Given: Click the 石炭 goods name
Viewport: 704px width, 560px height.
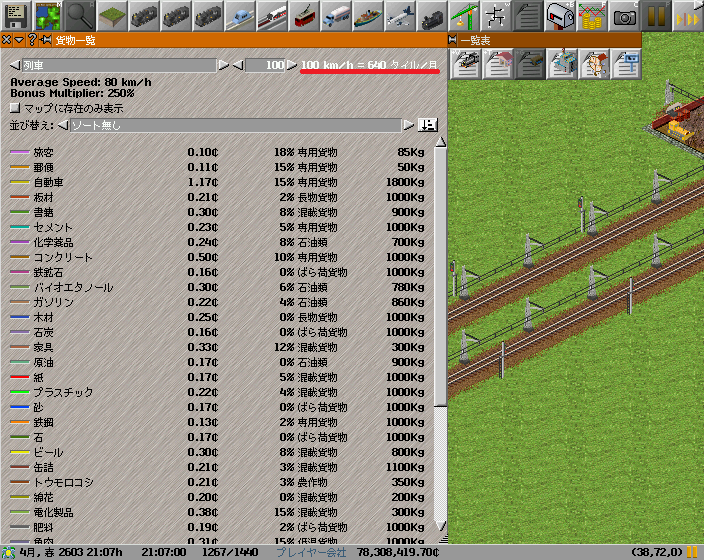Looking at the screenshot, I should 43,332.
